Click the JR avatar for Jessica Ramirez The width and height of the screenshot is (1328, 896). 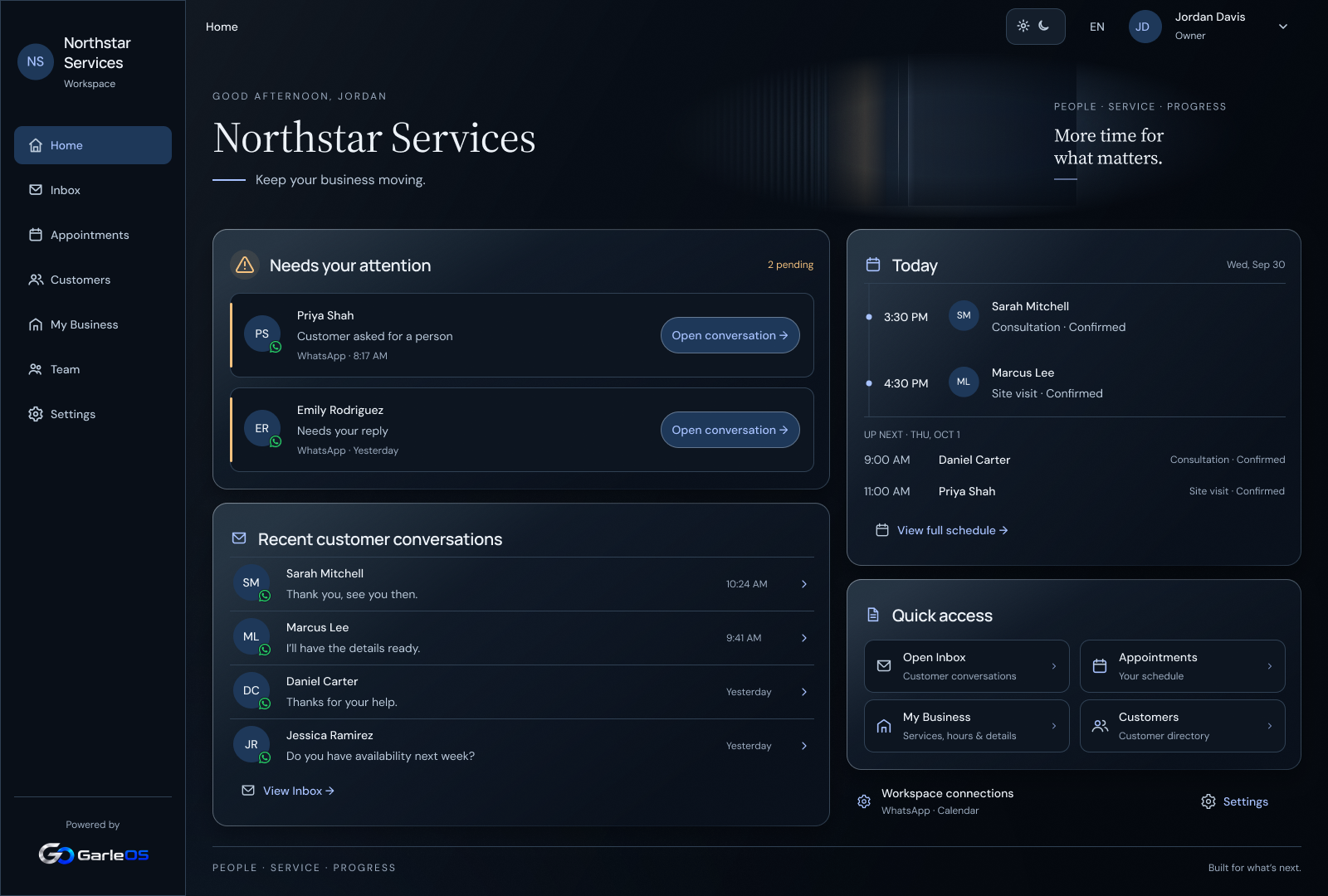(251, 744)
